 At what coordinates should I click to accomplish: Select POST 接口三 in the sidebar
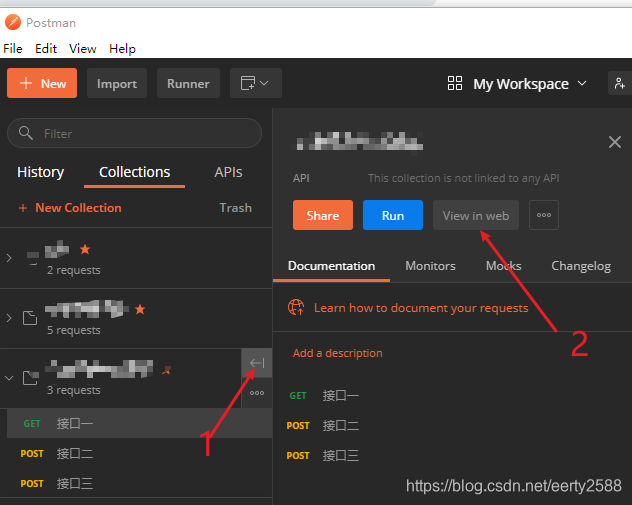point(139,483)
